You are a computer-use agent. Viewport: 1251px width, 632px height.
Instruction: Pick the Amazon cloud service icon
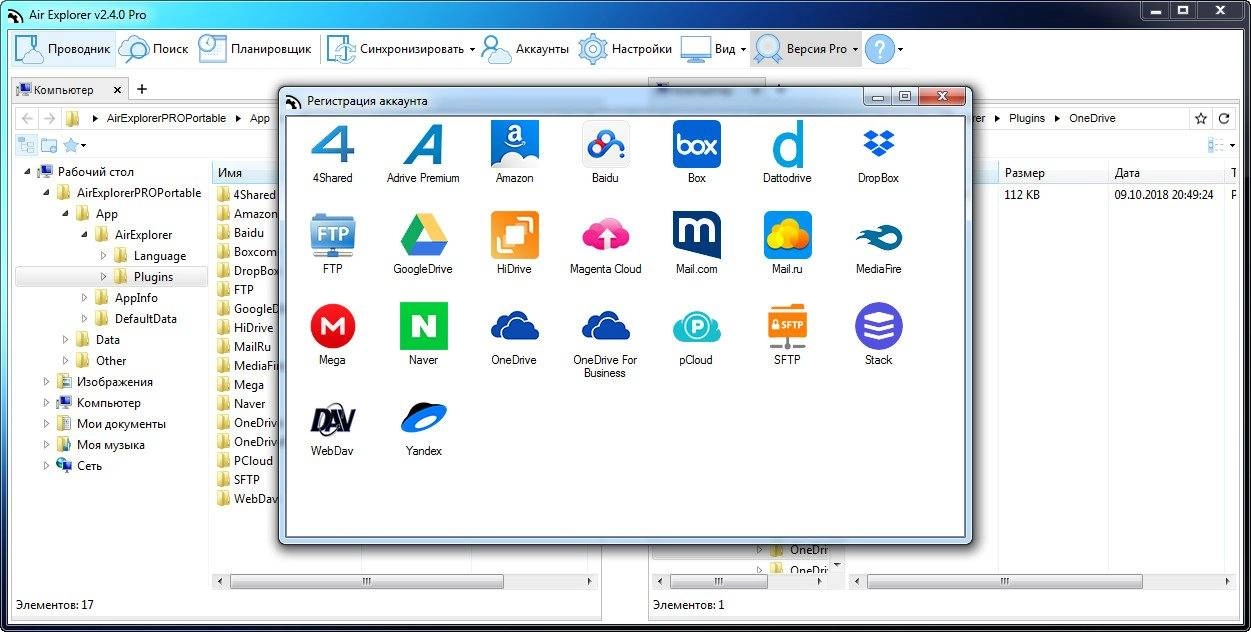[514, 145]
